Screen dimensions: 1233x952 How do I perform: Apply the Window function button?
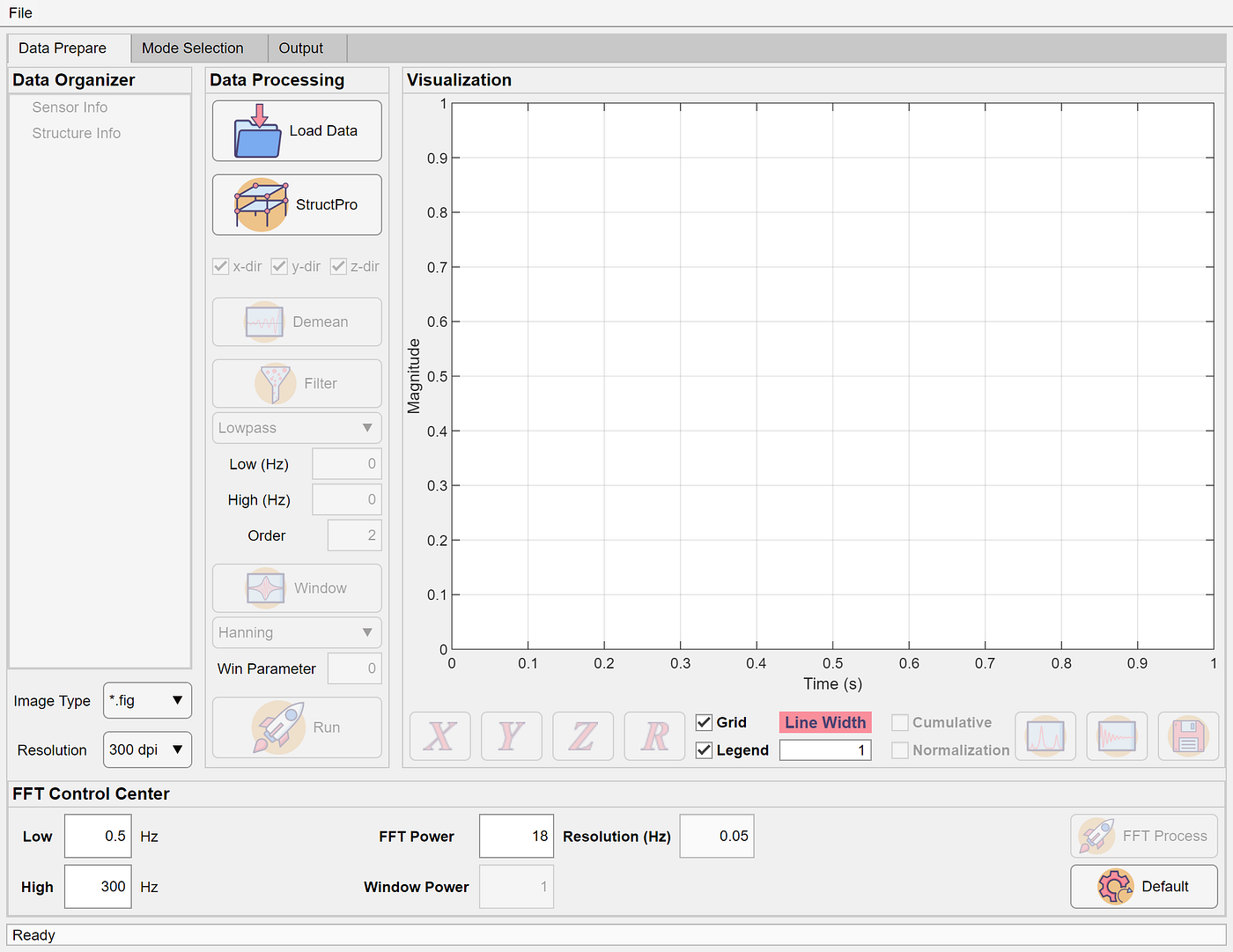pyautogui.click(x=297, y=587)
